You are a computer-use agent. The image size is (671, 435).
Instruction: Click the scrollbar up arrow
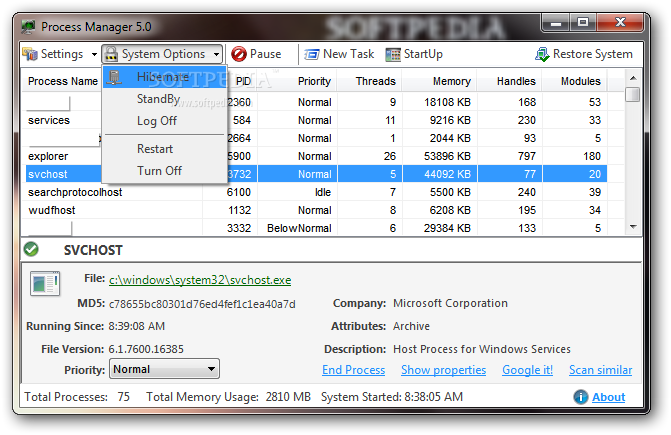pos(633,78)
